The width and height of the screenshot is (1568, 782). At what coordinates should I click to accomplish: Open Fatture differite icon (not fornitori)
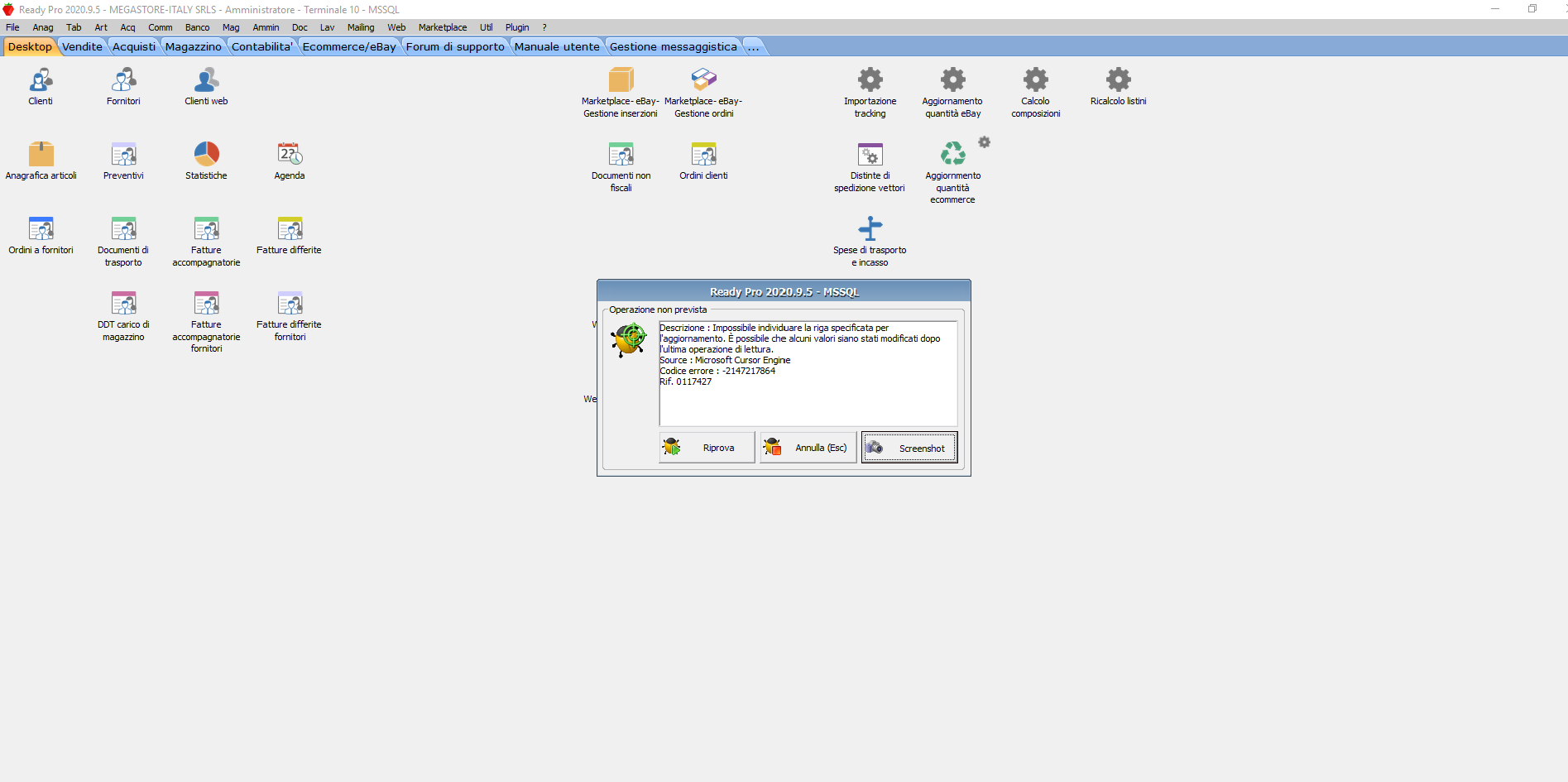(x=290, y=228)
